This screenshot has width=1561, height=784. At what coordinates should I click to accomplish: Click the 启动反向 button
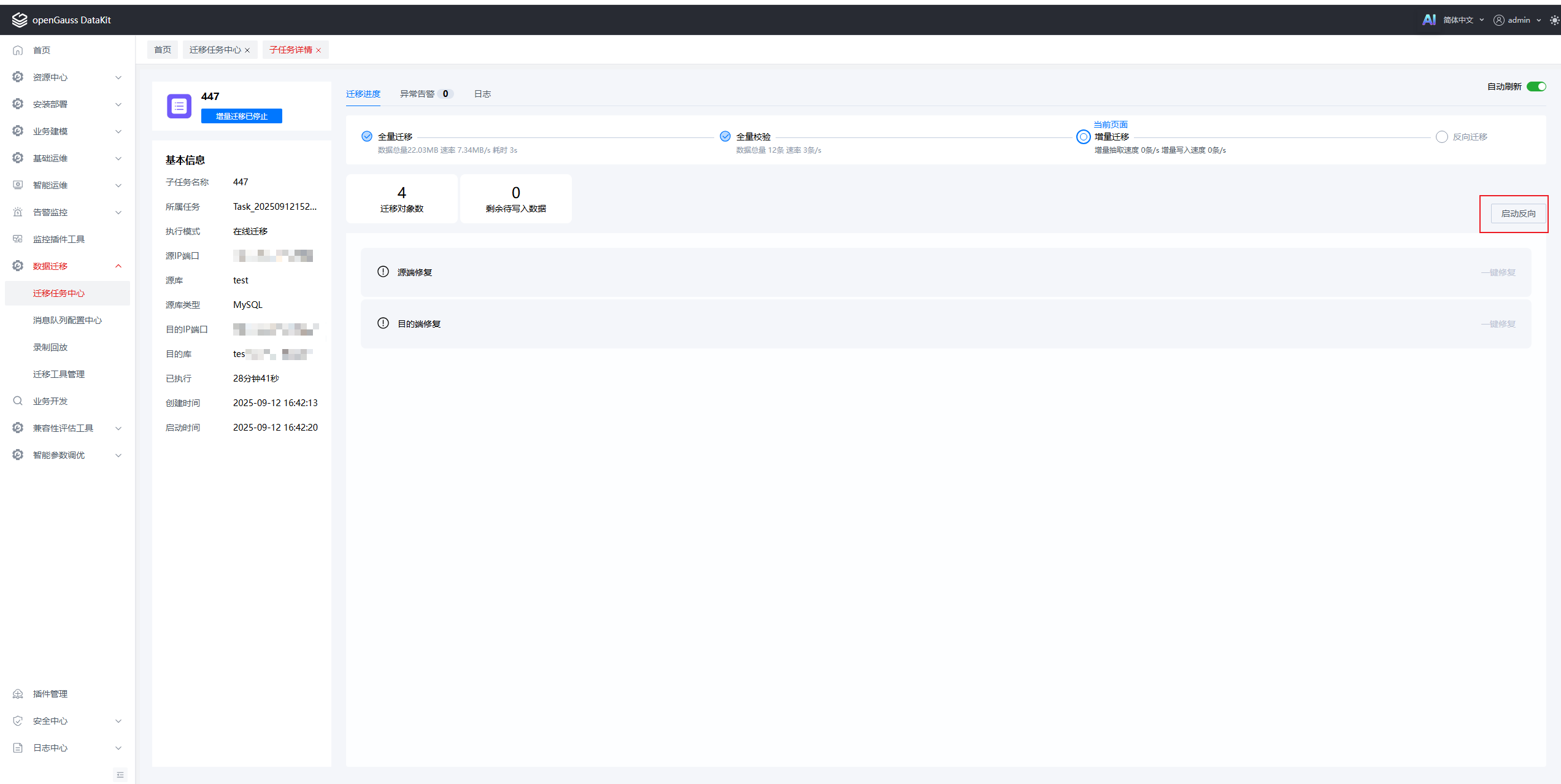[x=1518, y=213]
